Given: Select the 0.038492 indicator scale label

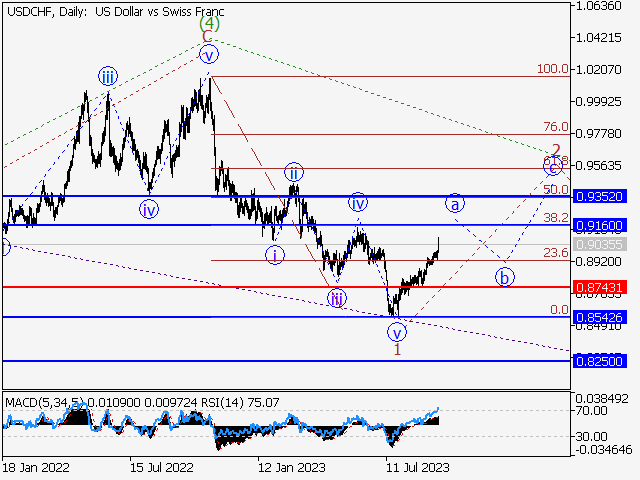Looking at the screenshot, I should click(602, 398).
